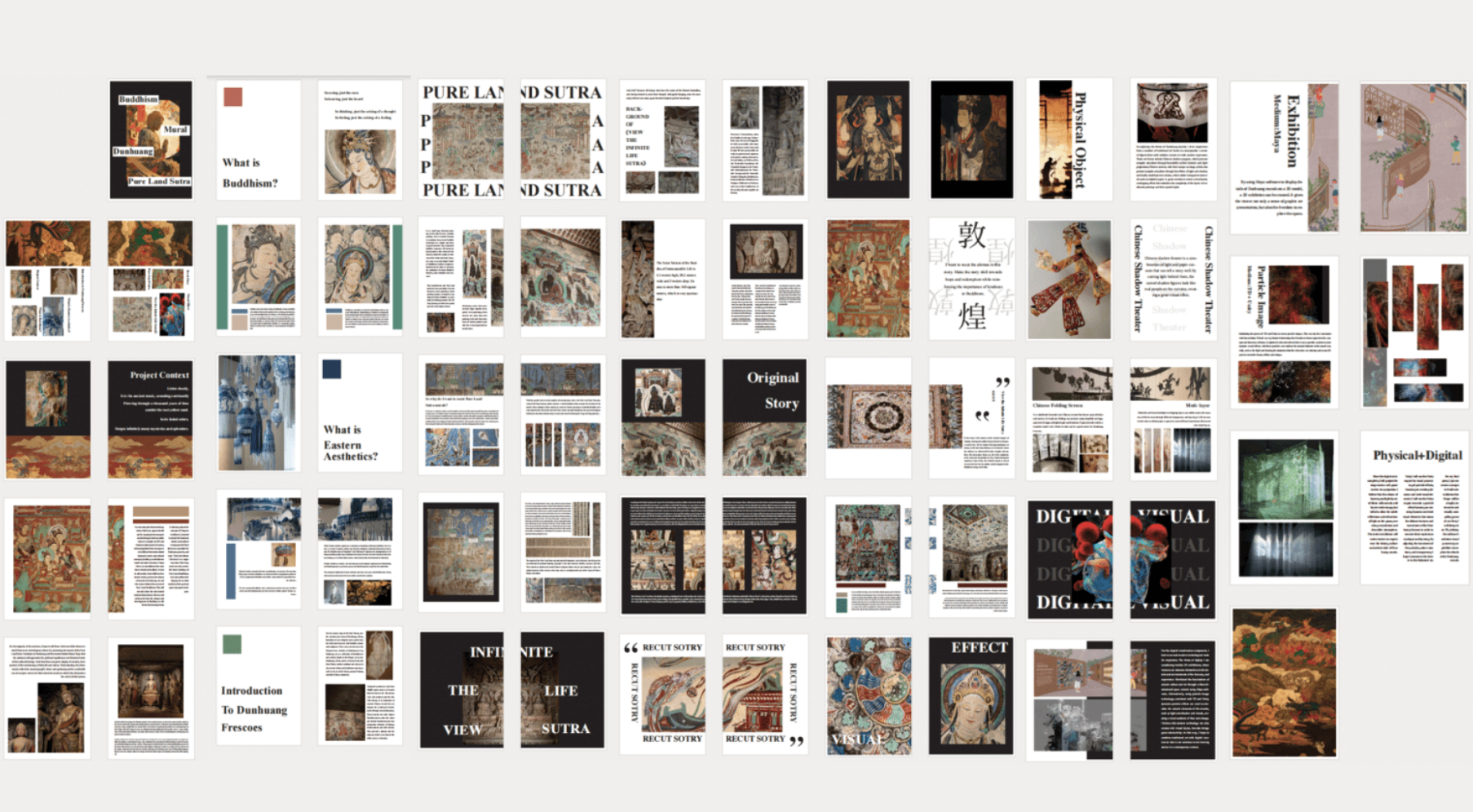
Task: Select the blue tassels photo page
Action: point(258,413)
